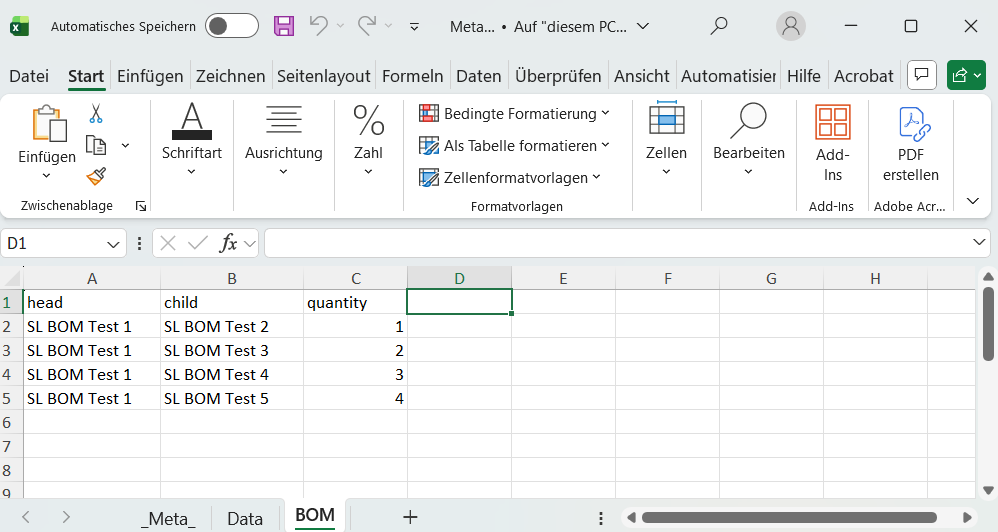This screenshot has height=532, width=998.
Task: Open Als Tabelle formatieren menu
Action: pyautogui.click(x=514, y=146)
